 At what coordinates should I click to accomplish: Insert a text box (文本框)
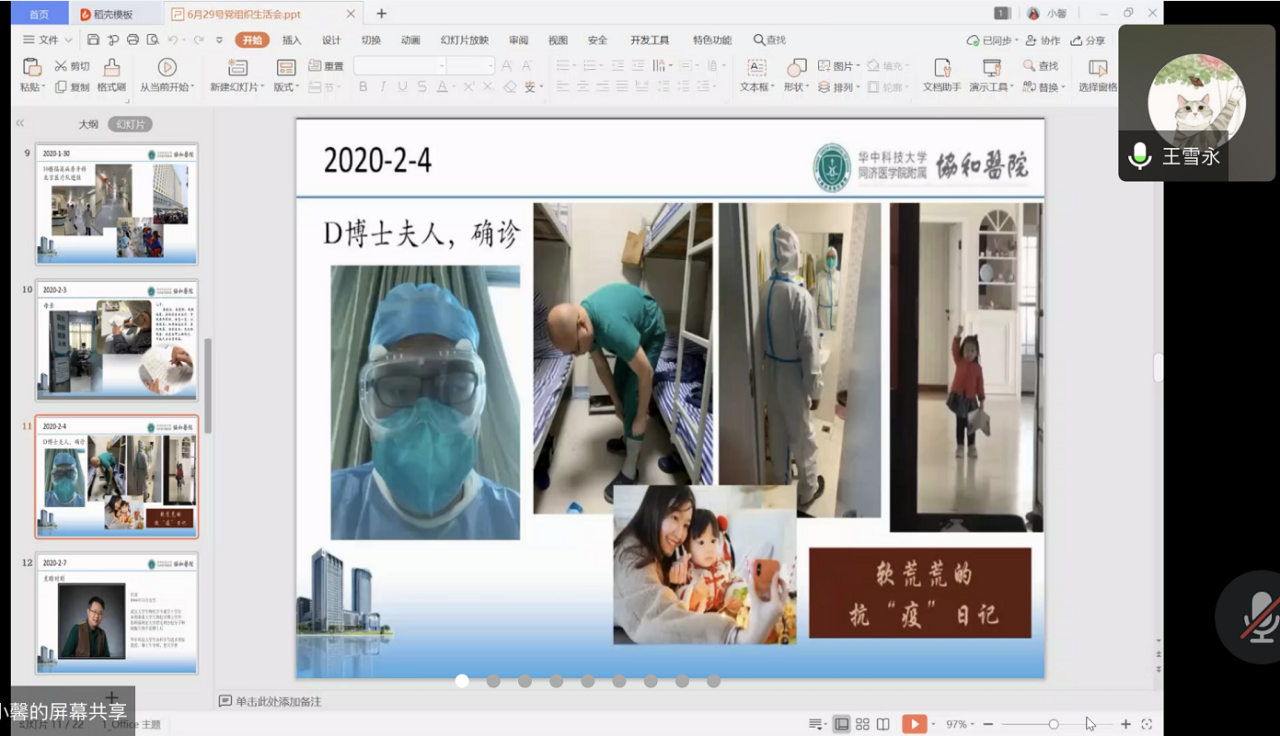tap(756, 67)
